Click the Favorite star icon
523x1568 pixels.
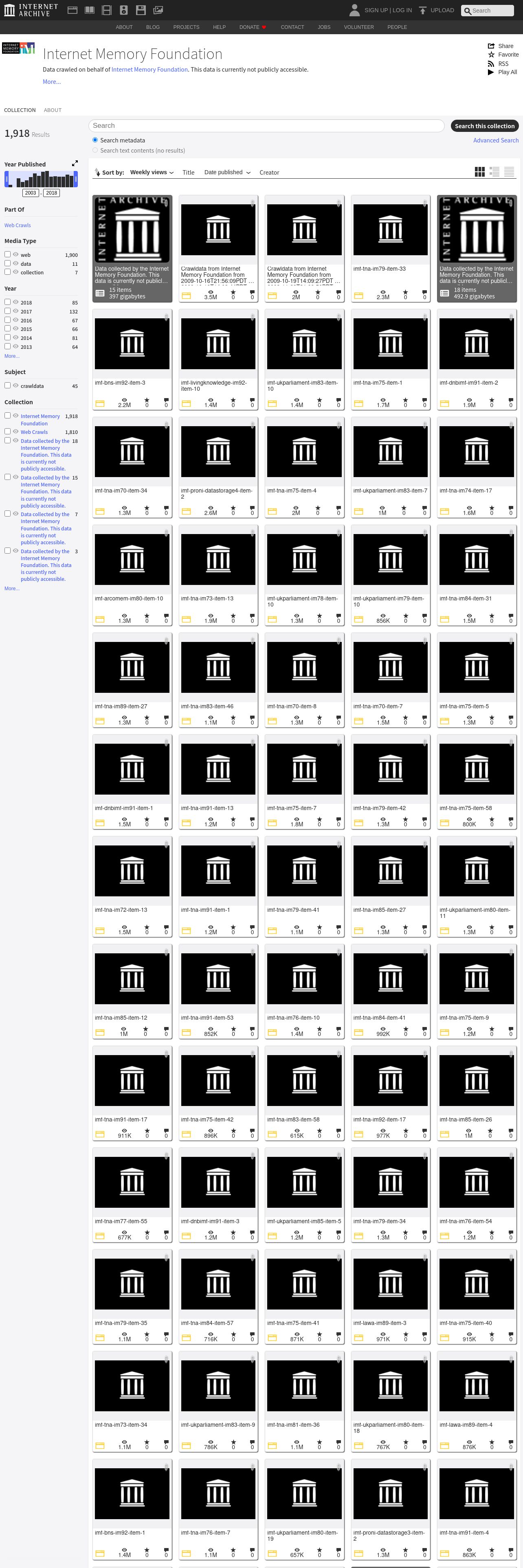[491, 55]
